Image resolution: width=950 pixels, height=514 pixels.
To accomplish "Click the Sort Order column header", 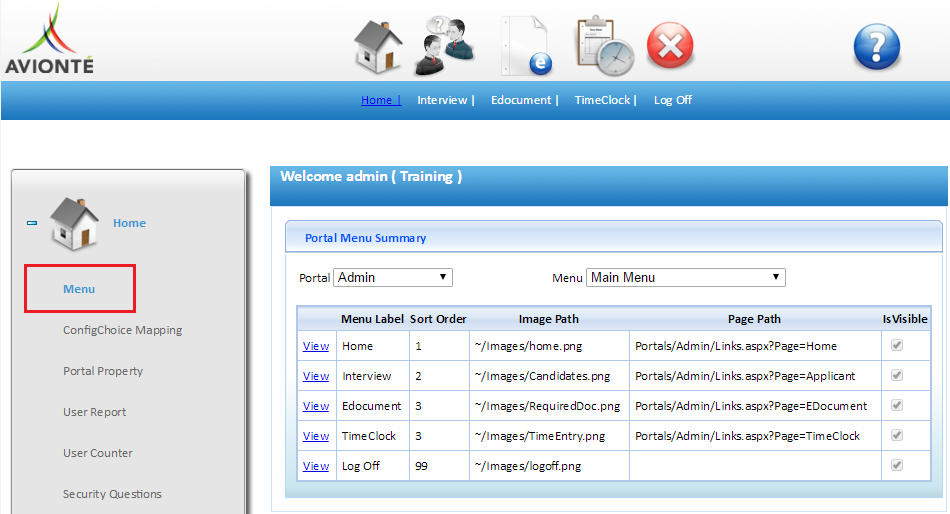I will (x=438, y=319).
